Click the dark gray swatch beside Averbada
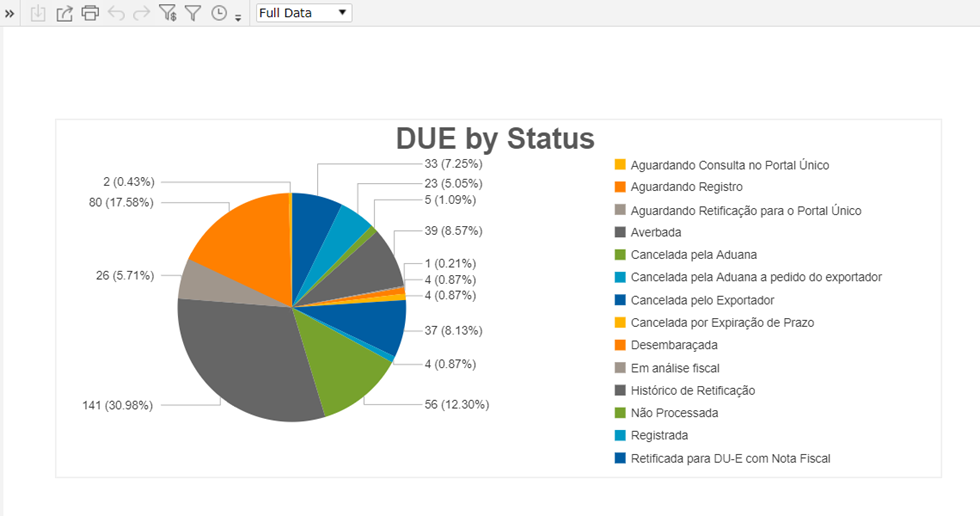This screenshot has height=516, width=980. (620, 232)
